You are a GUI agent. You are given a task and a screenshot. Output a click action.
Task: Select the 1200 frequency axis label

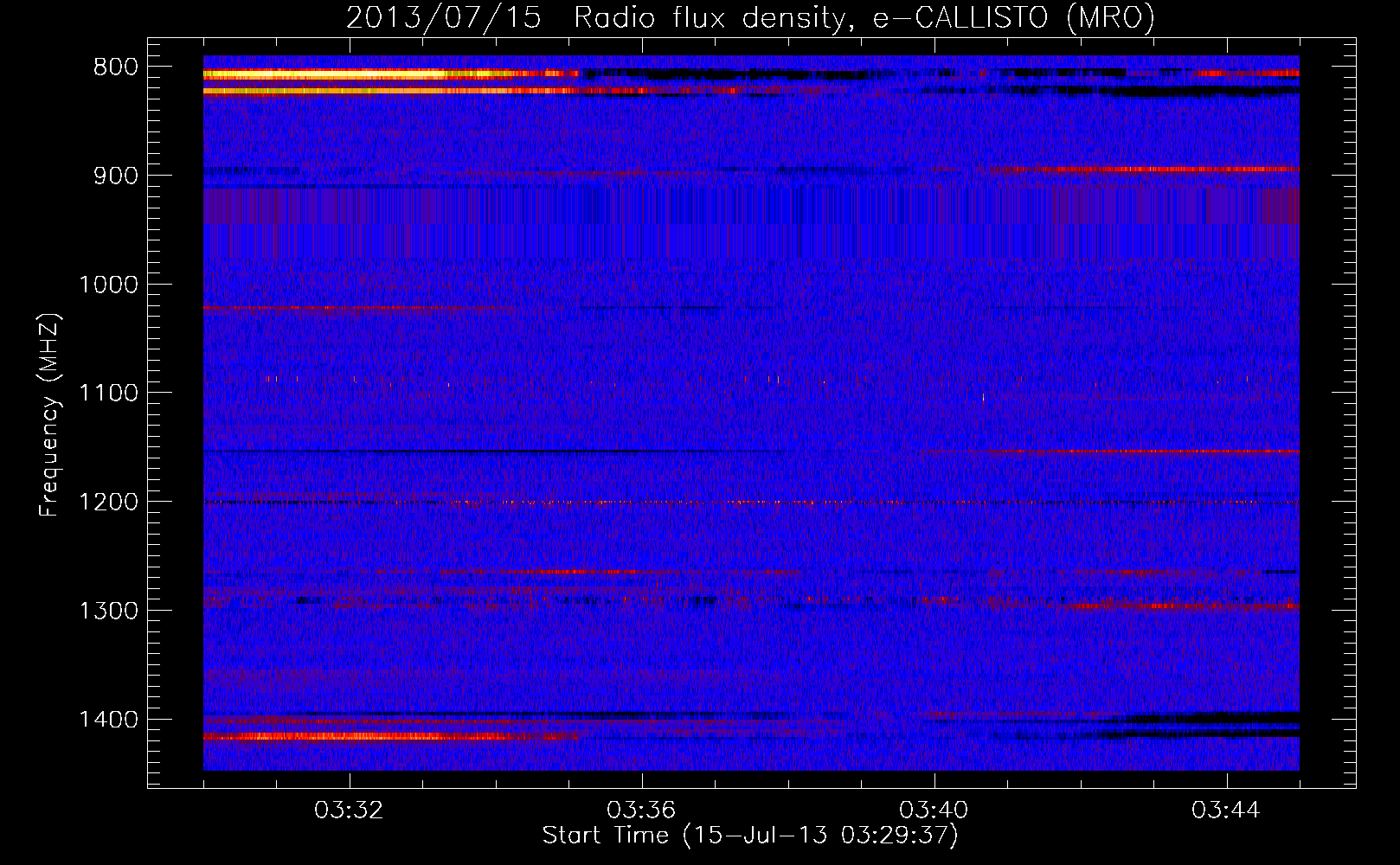[x=108, y=503]
